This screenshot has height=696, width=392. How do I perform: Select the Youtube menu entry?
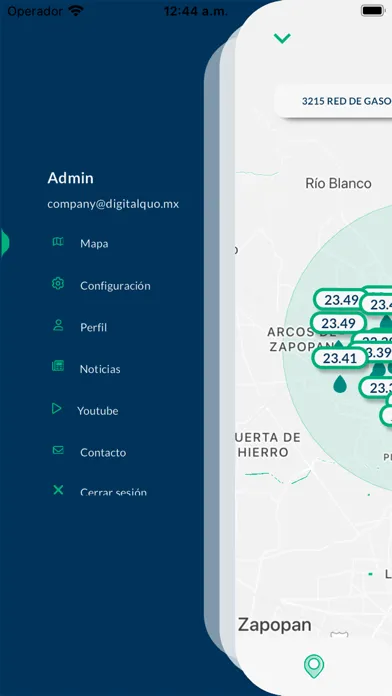[98, 411]
